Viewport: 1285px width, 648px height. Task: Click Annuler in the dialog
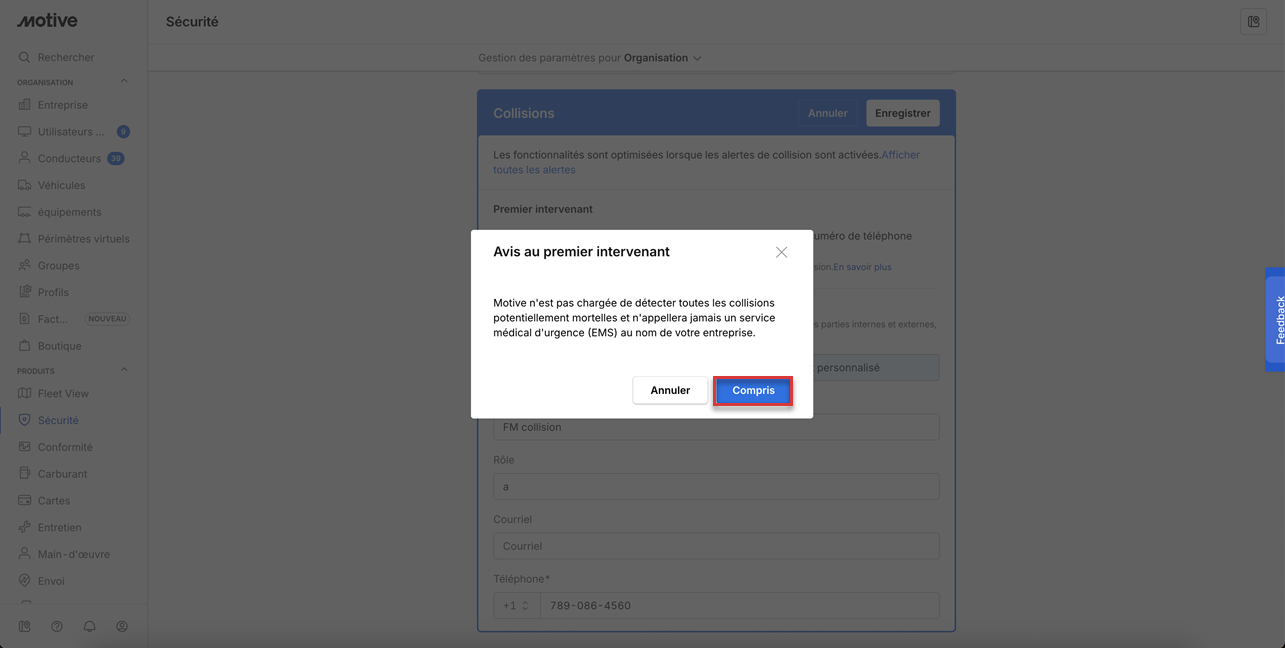tap(670, 391)
